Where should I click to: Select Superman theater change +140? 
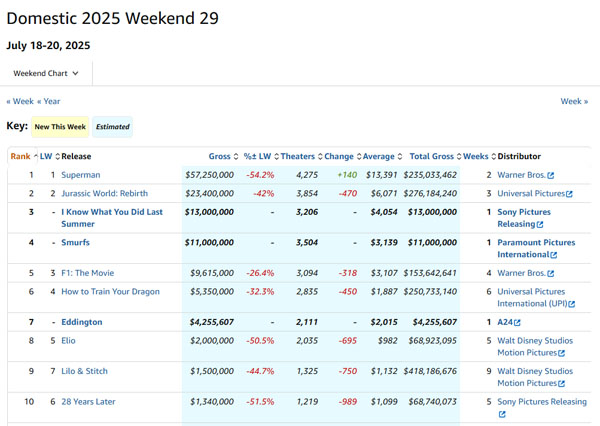click(347, 175)
